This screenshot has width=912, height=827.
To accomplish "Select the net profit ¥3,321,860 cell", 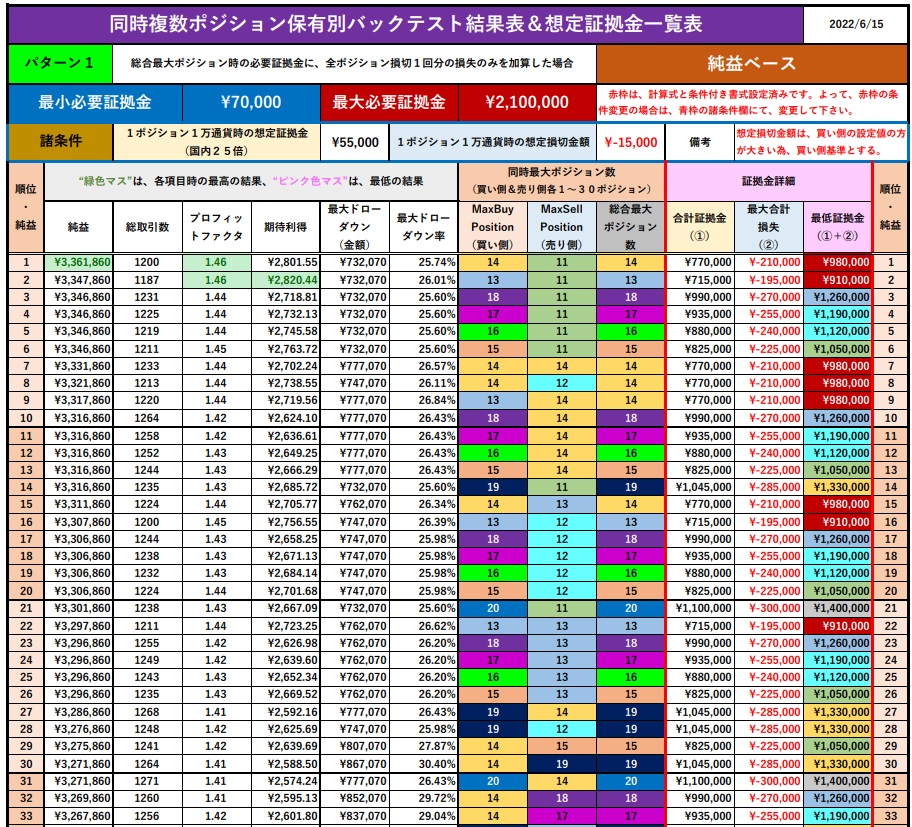I will pyautogui.click(x=79, y=383).
